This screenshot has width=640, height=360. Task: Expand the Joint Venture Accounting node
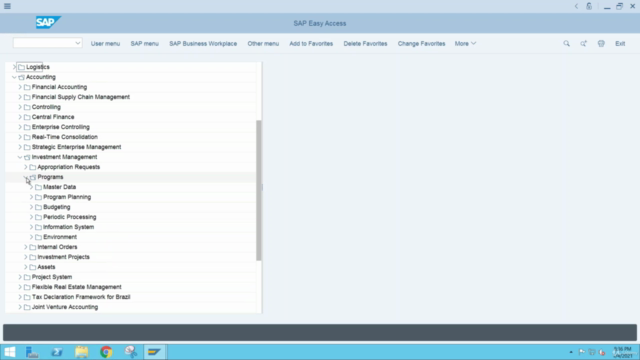click(20, 307)
